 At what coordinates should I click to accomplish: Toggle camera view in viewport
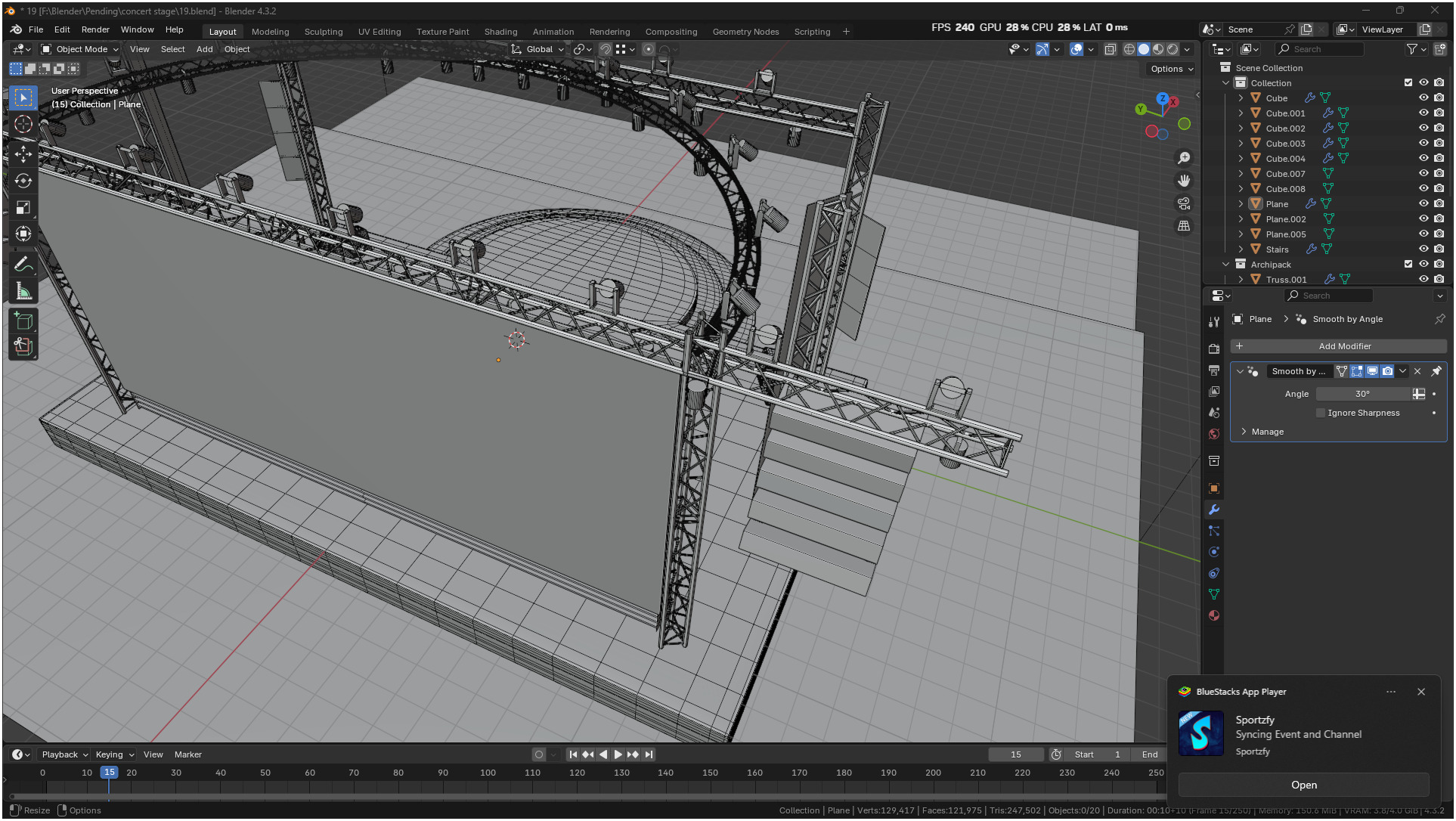click(1184, 203)
